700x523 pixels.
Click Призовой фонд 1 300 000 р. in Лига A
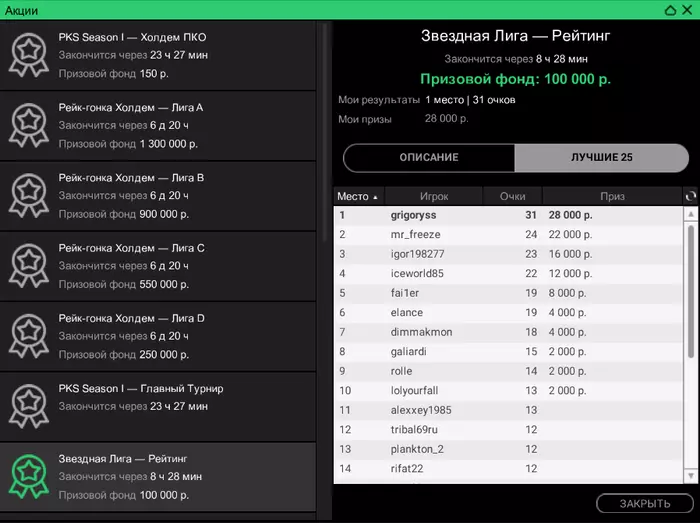coord(128,144)
